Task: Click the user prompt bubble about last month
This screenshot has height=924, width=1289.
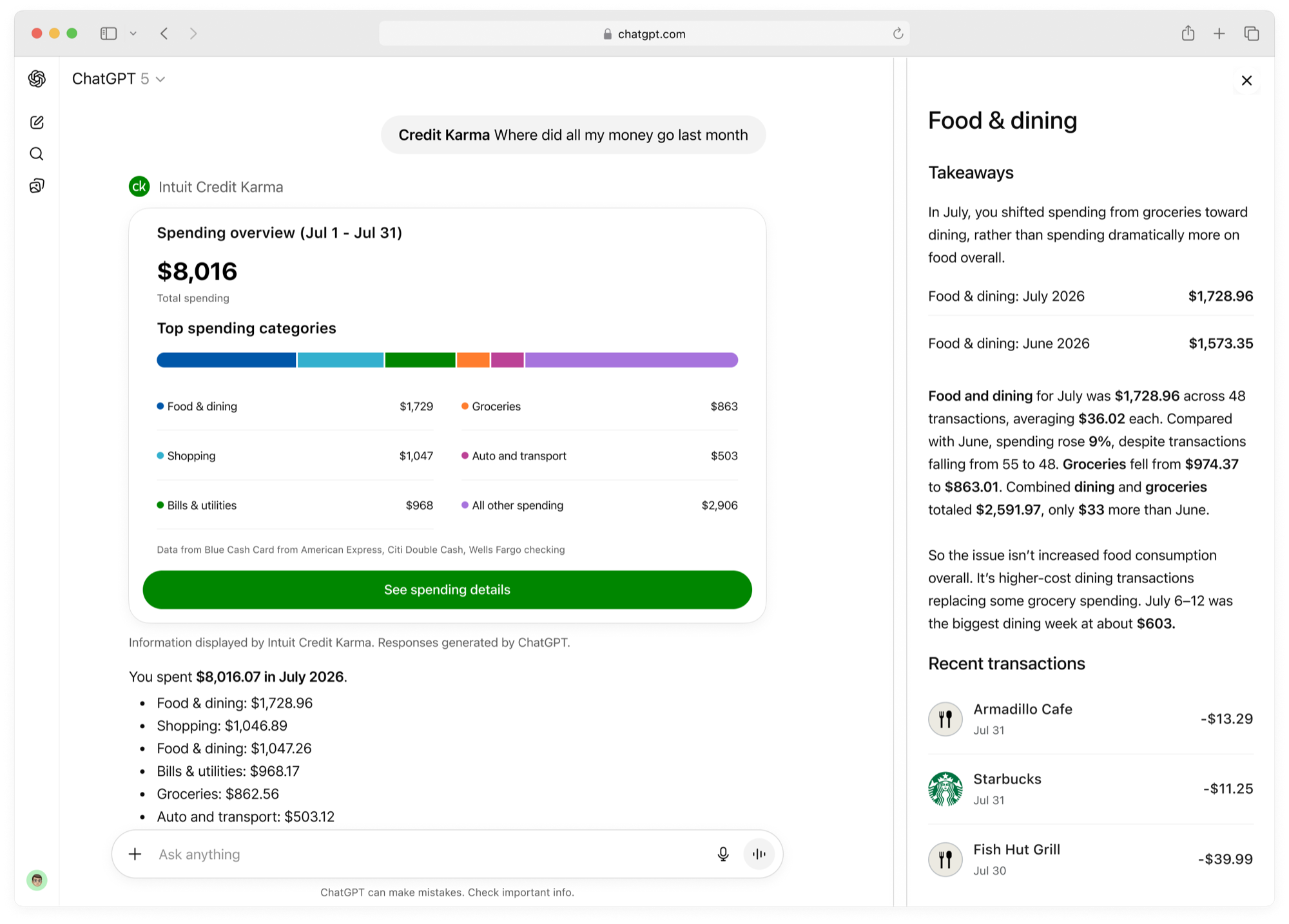Action: point(573,135)
